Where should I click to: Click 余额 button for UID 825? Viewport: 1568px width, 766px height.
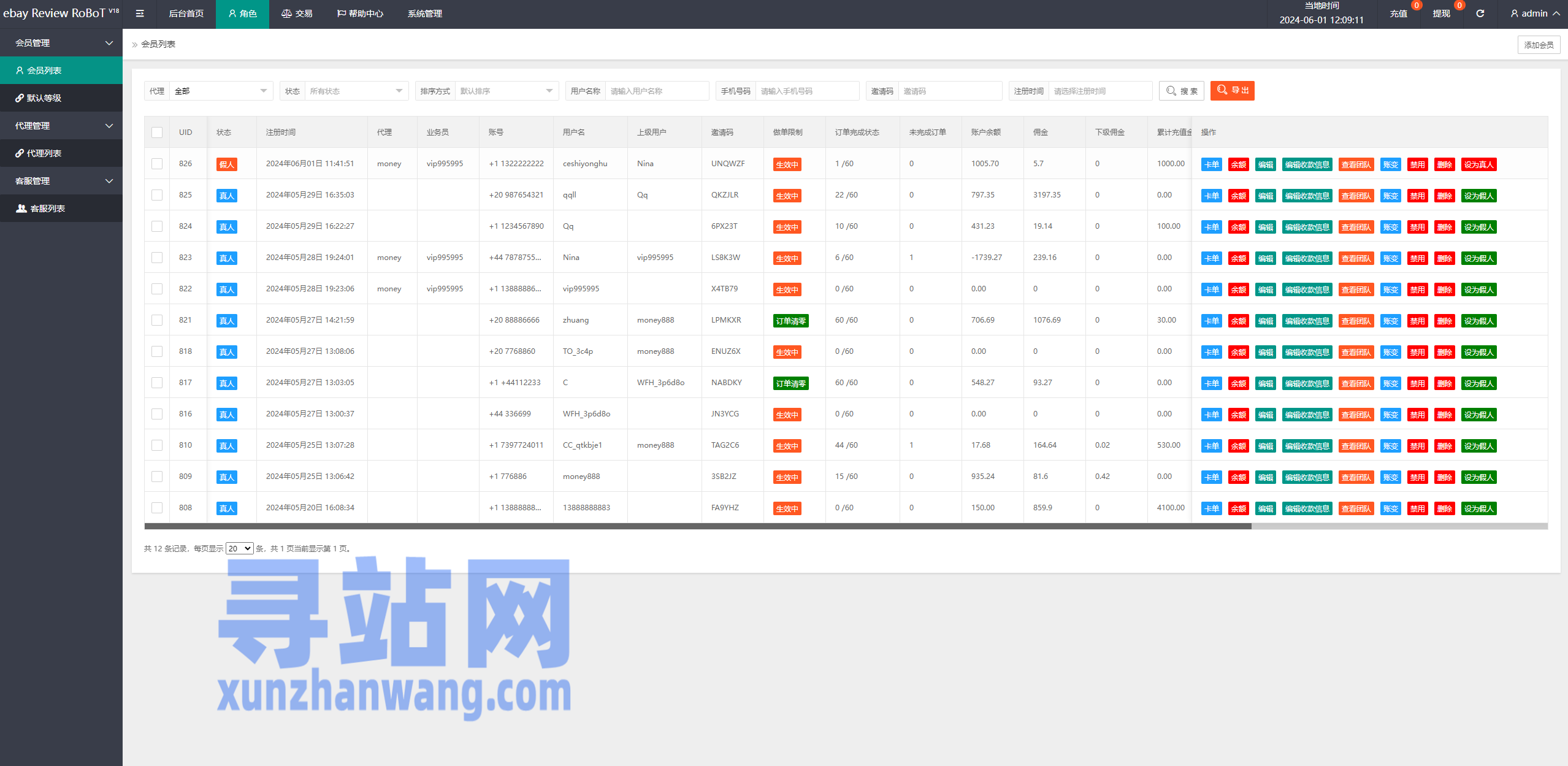click(x=1239, y=196)
